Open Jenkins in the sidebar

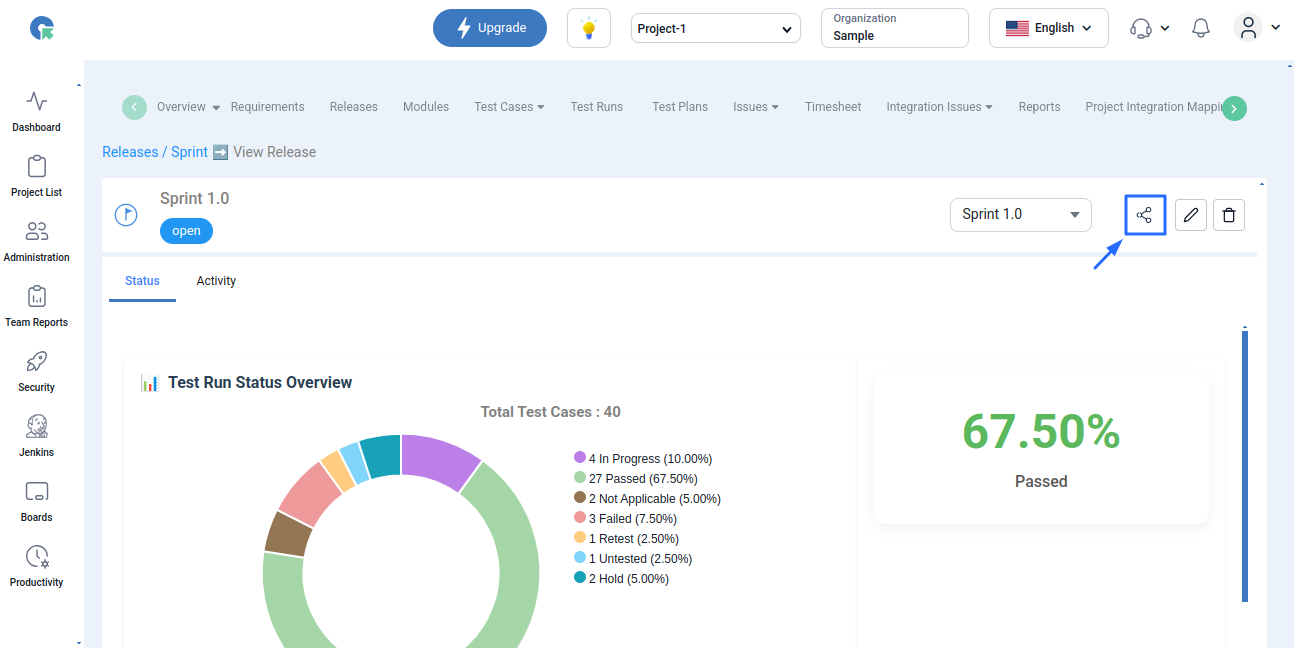click(37, 435)
